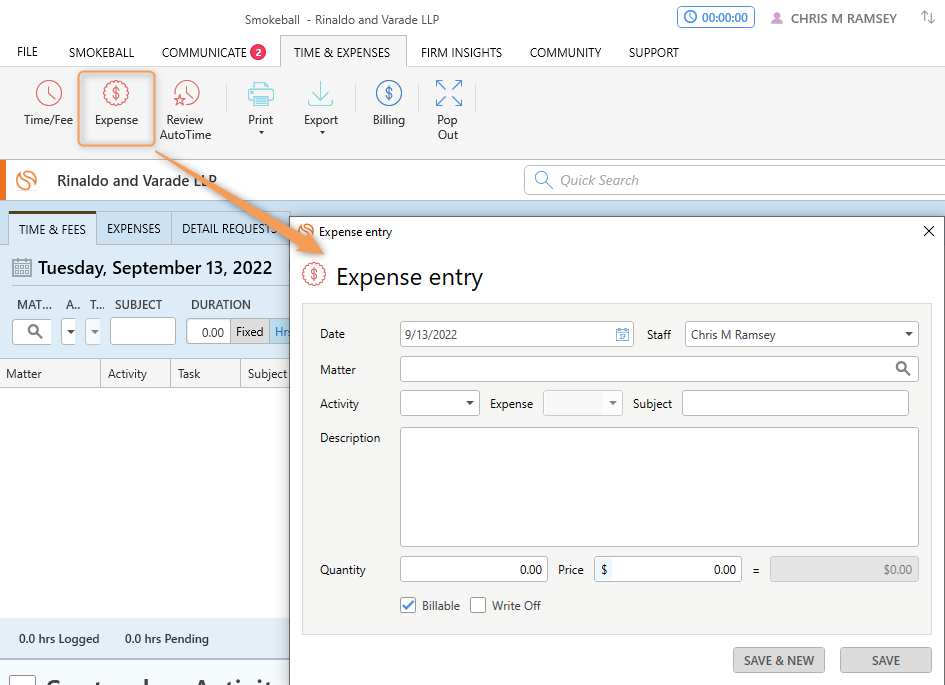The height and width of the screenshot is (685, 945).
Task: Select Fixed duration toggle
Action: 250,331
